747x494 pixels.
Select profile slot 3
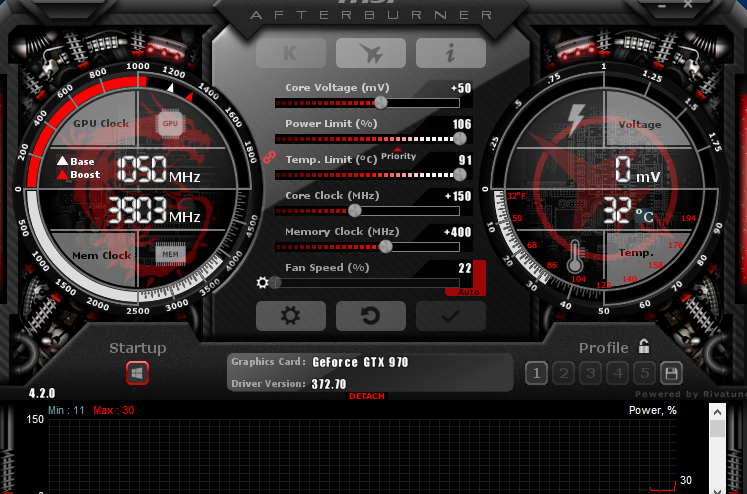click(591, 373)
